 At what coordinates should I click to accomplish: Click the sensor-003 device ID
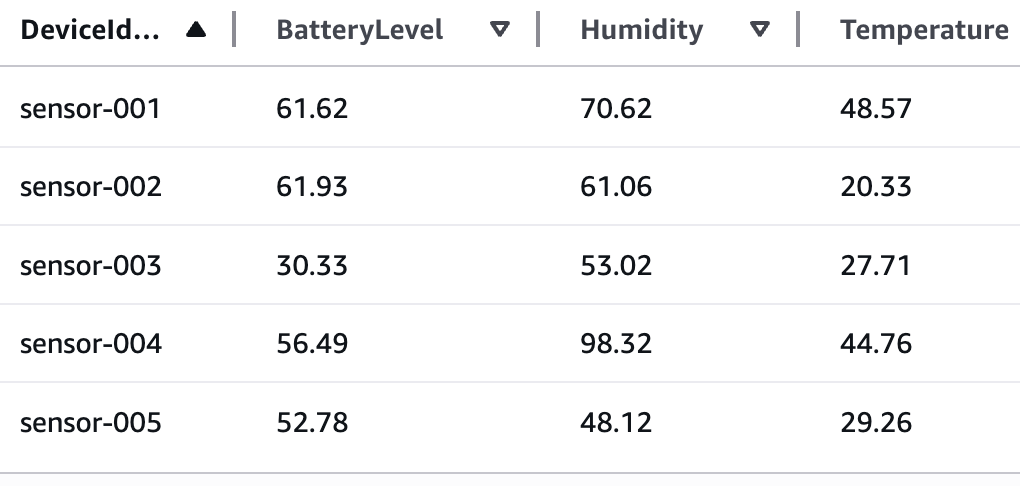coord(90,266)
